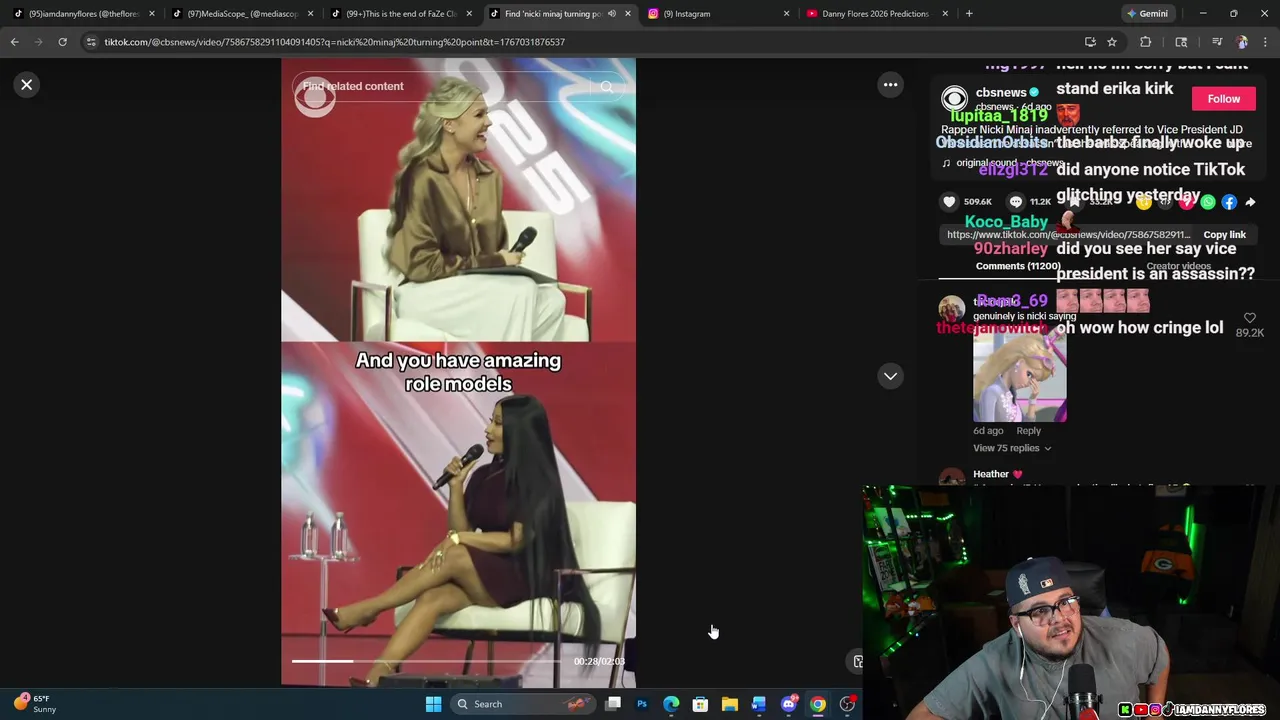The image size is (1280, 720).
Task: Open the three-dot more options menu on the video
Action: pyautogui.click(x=890, y=85)
